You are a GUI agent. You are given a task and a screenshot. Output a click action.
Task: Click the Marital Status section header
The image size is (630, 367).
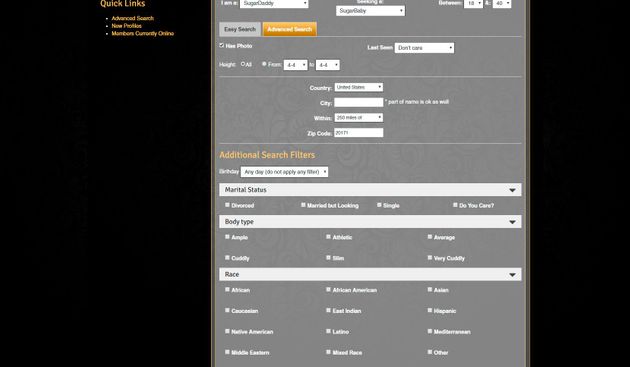370,190
